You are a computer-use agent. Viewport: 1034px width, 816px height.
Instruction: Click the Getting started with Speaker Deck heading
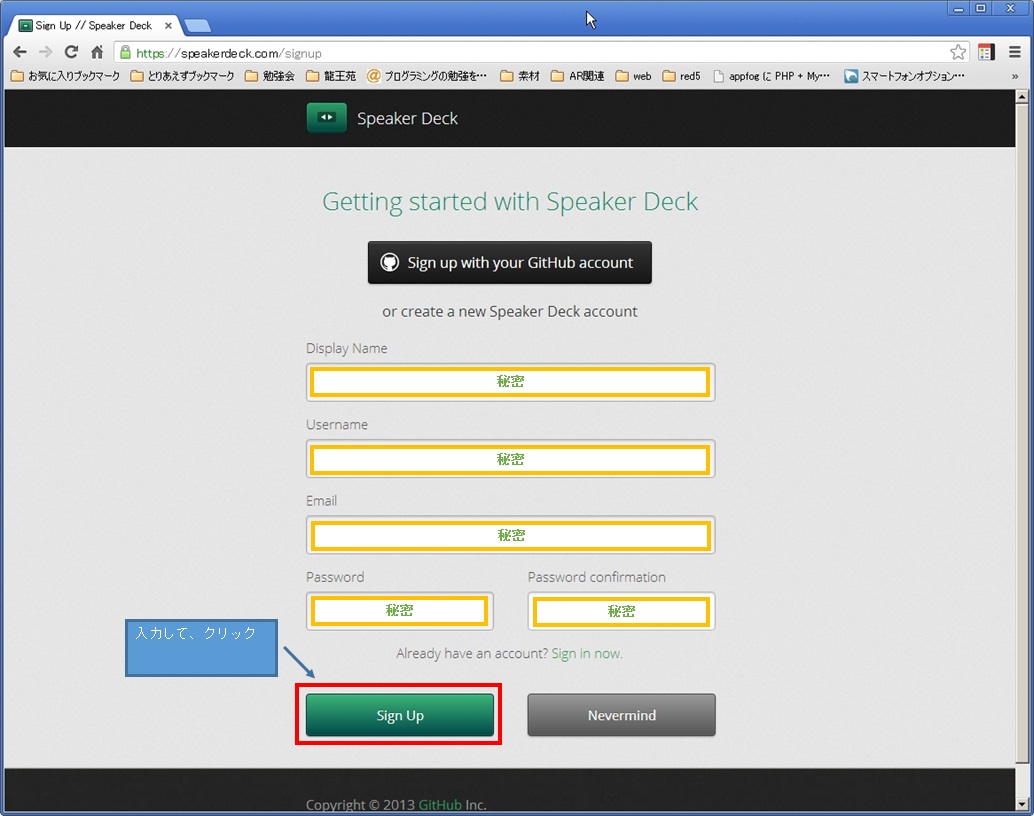[x=510, y=202]
